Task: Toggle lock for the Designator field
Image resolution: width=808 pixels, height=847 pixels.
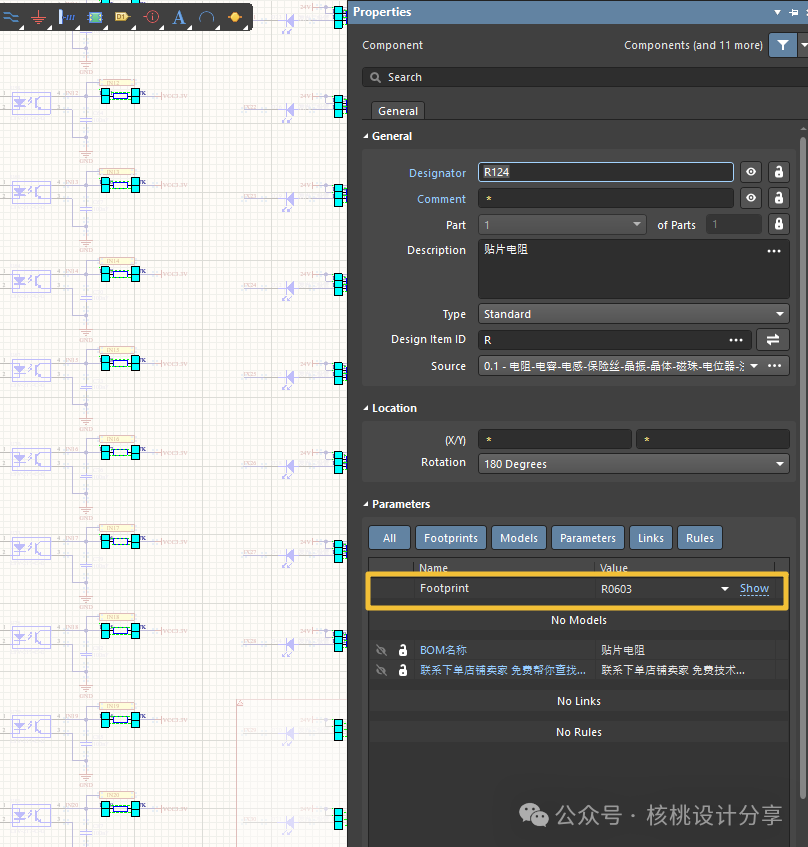Action: pyautogui.click(x=777, y=172)
